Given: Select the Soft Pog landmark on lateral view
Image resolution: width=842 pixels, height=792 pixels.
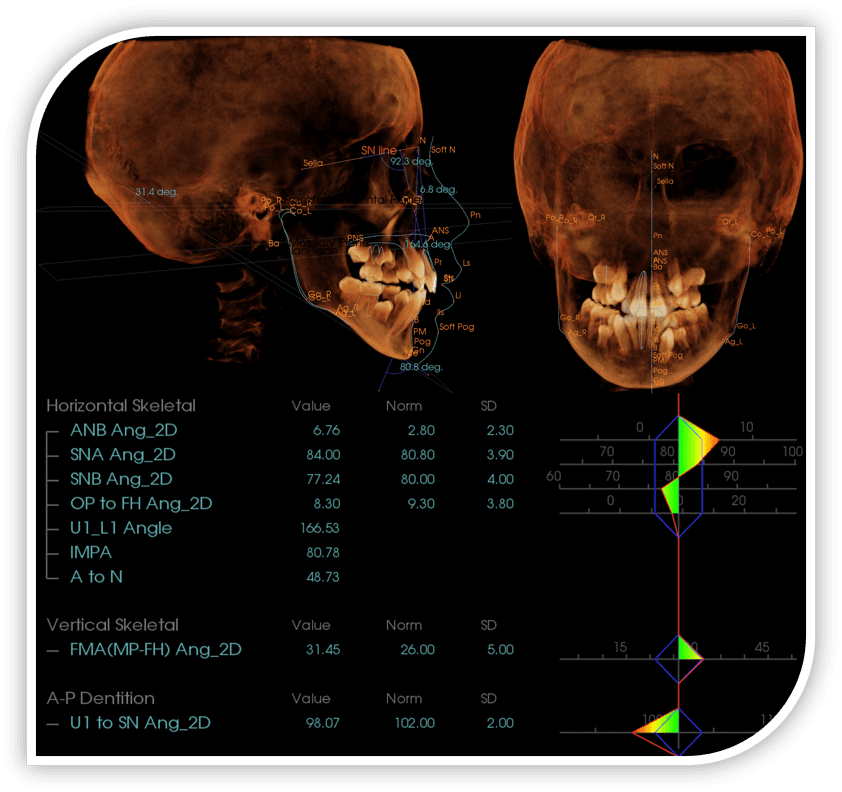Looking at the screenshot, I should tap(456, 327).
